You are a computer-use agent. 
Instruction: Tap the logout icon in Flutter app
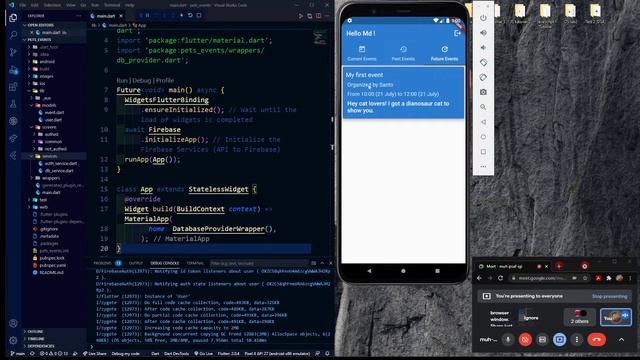(x=457, y=33)
